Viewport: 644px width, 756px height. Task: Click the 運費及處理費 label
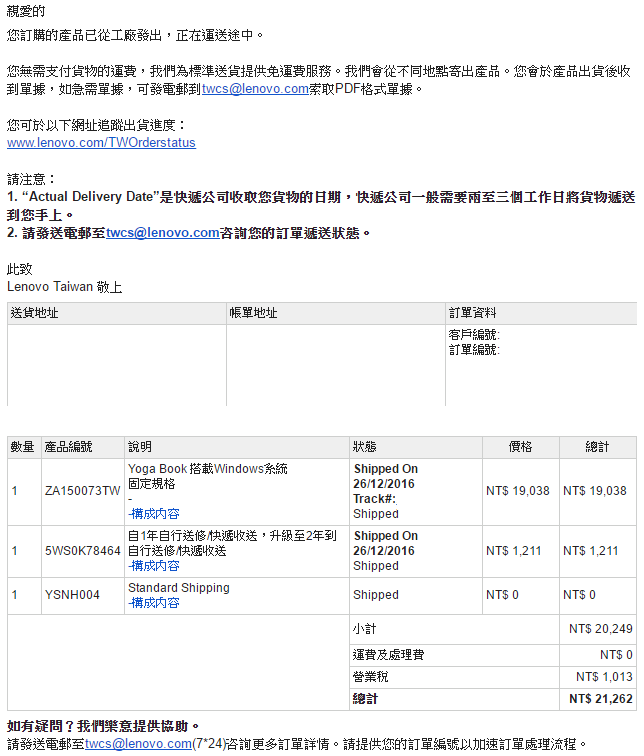389,655
